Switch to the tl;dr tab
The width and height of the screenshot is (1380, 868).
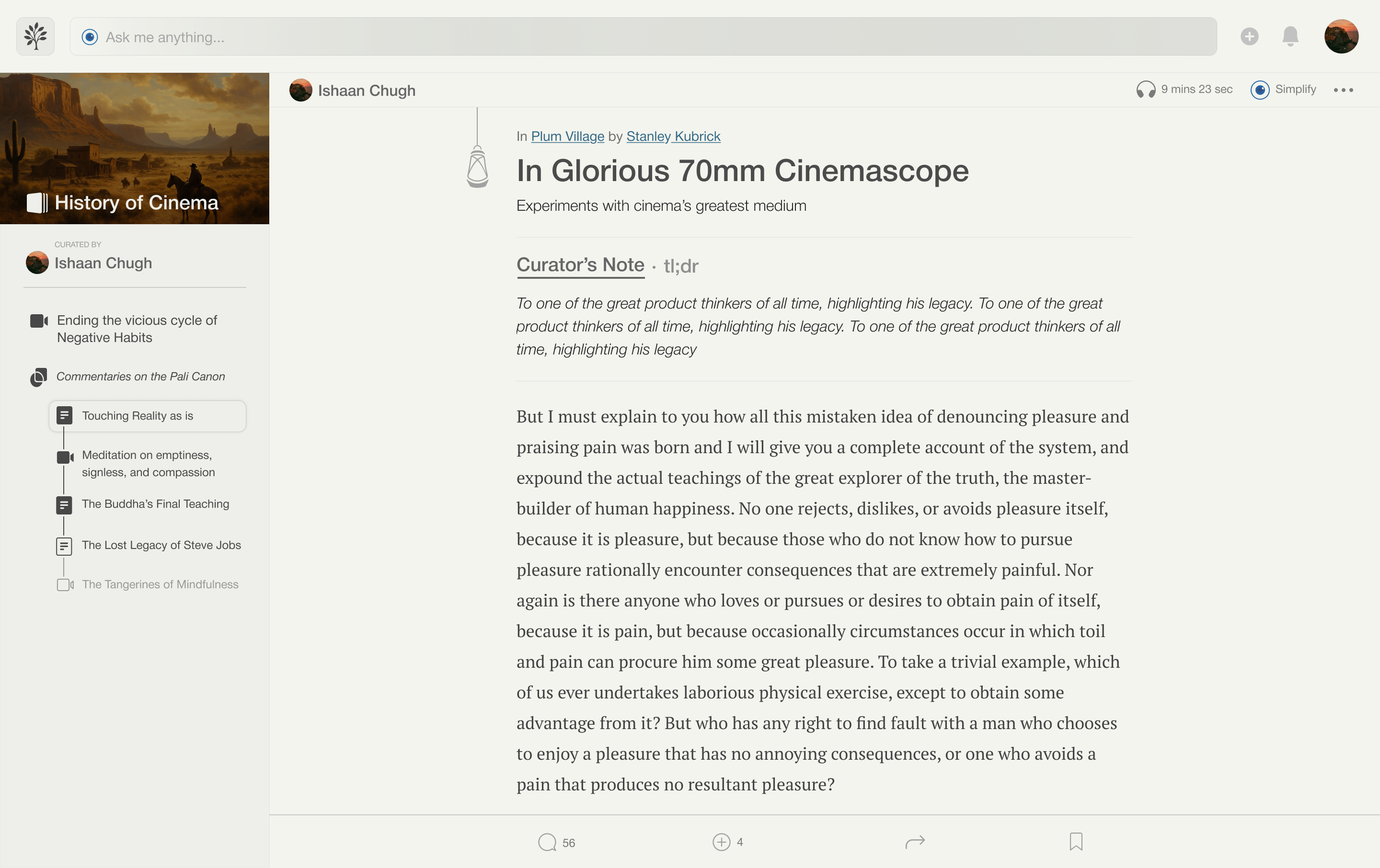(681, 266)
